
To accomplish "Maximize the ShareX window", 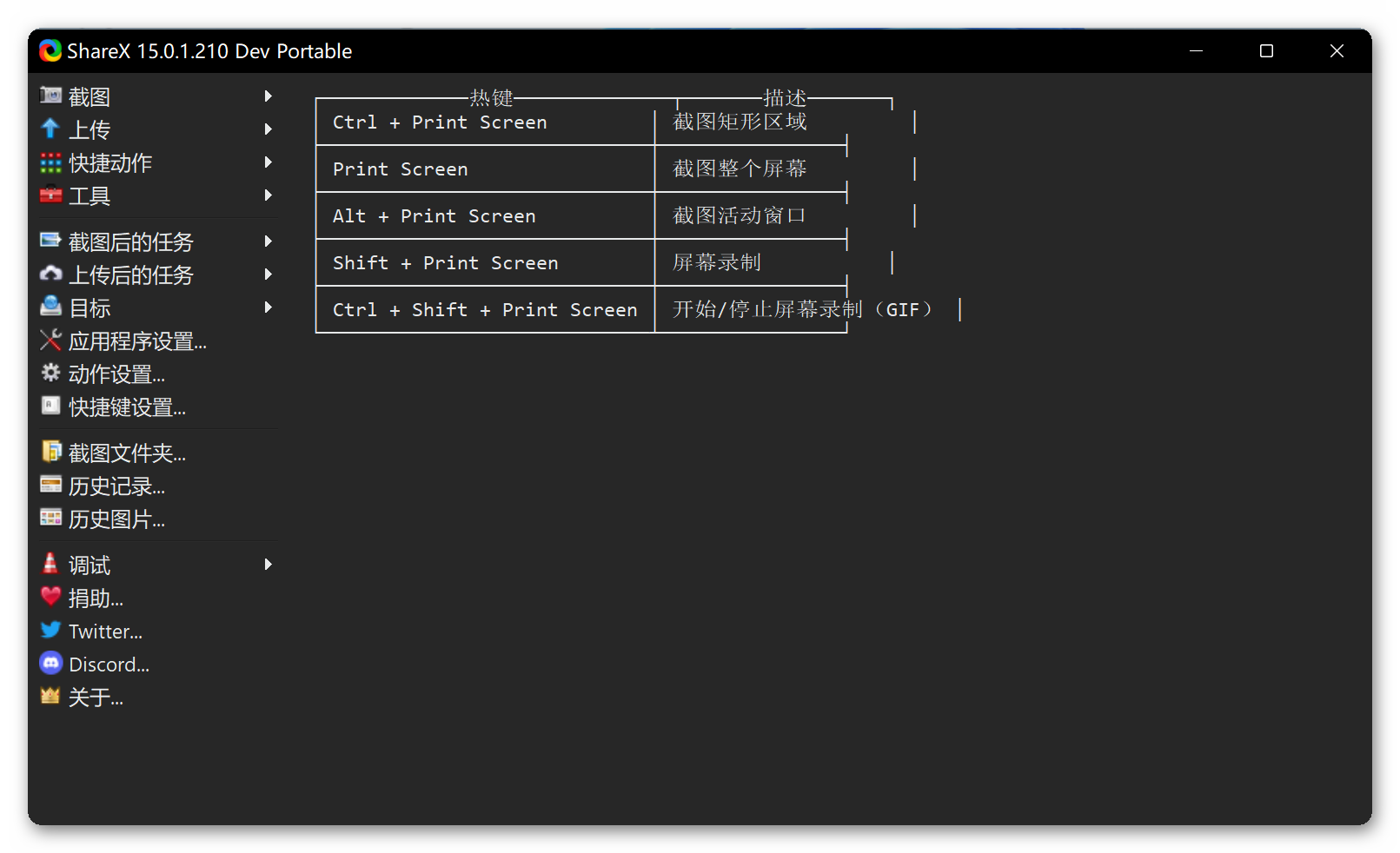I will tap(1266, 51).
